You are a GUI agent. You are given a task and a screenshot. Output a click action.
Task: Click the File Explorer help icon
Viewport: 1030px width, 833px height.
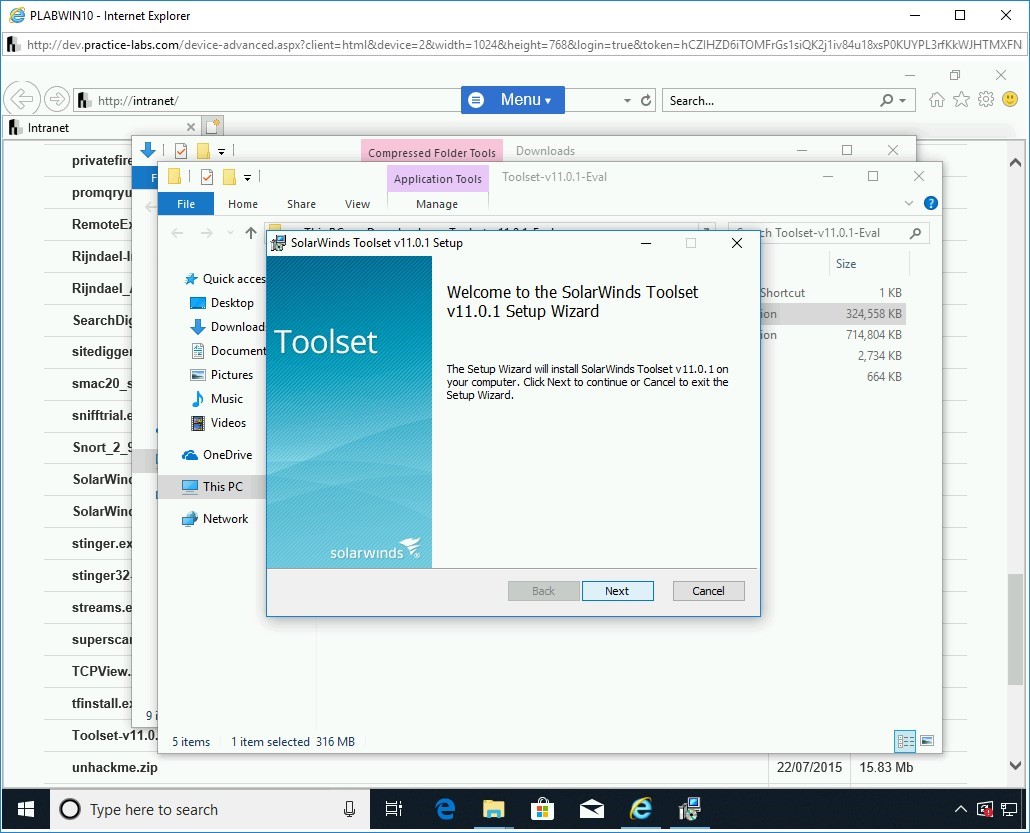[x=931, y=203]
